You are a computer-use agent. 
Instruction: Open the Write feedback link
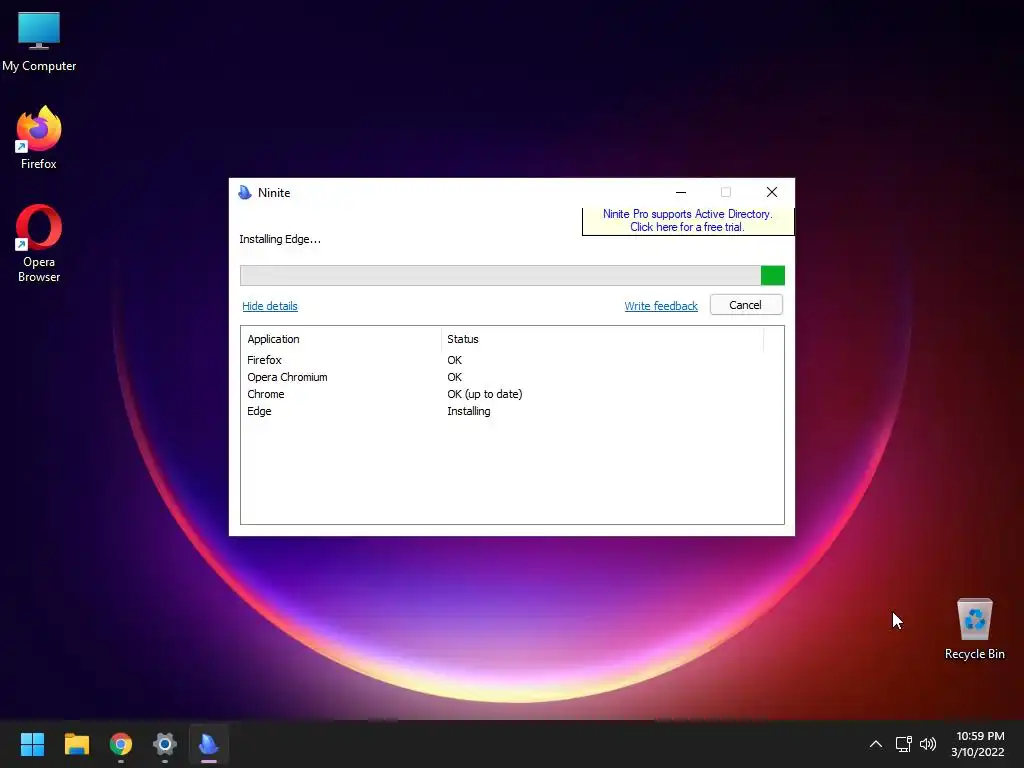point(661,306)
